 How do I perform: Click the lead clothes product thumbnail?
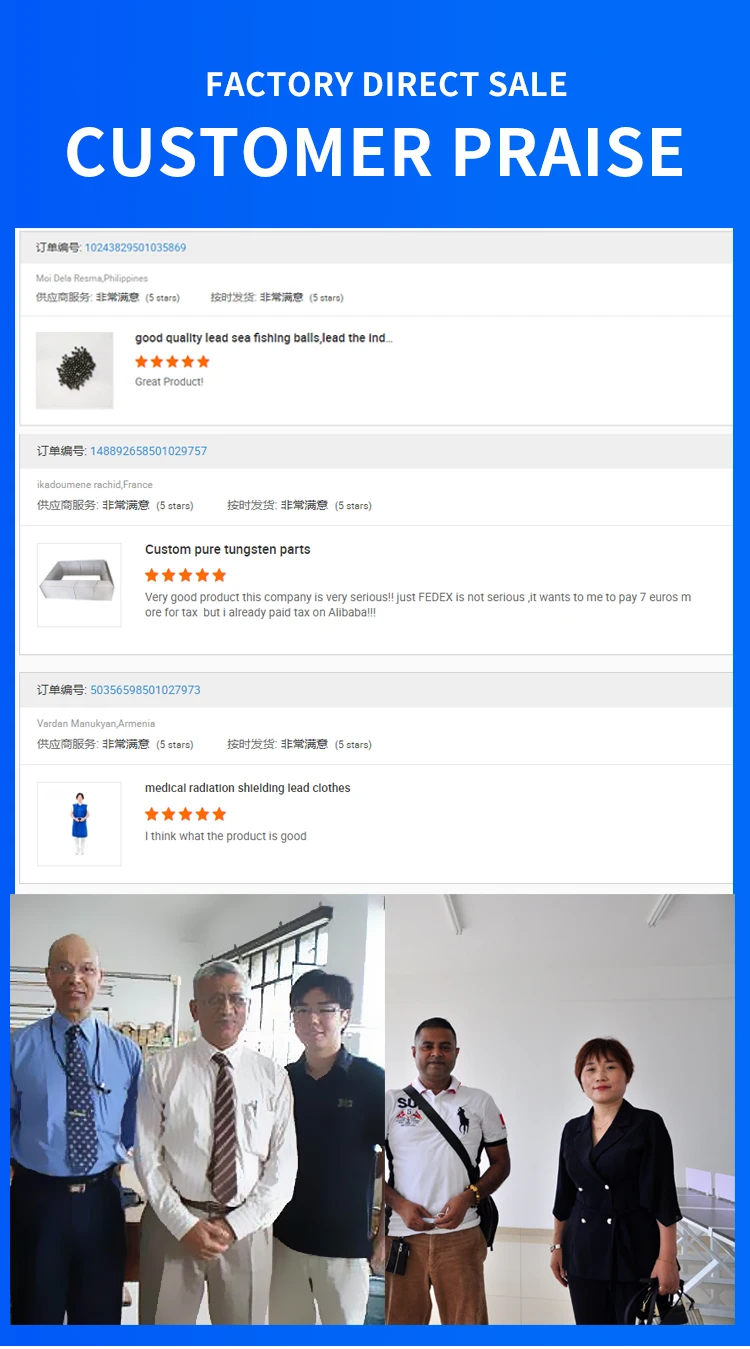[79, 824]
